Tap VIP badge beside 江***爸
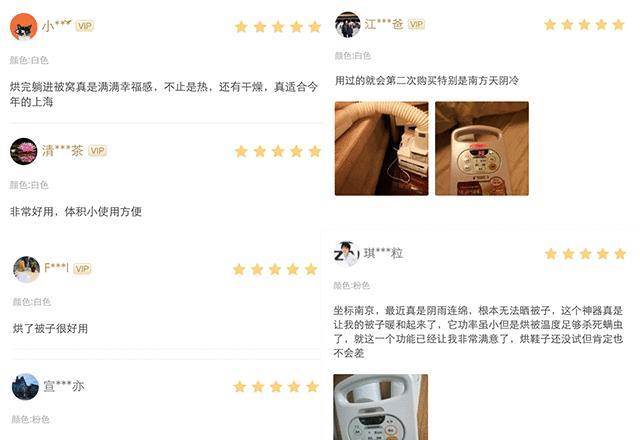640x440 pixels. pyautogui.click(x=416, y=24)
